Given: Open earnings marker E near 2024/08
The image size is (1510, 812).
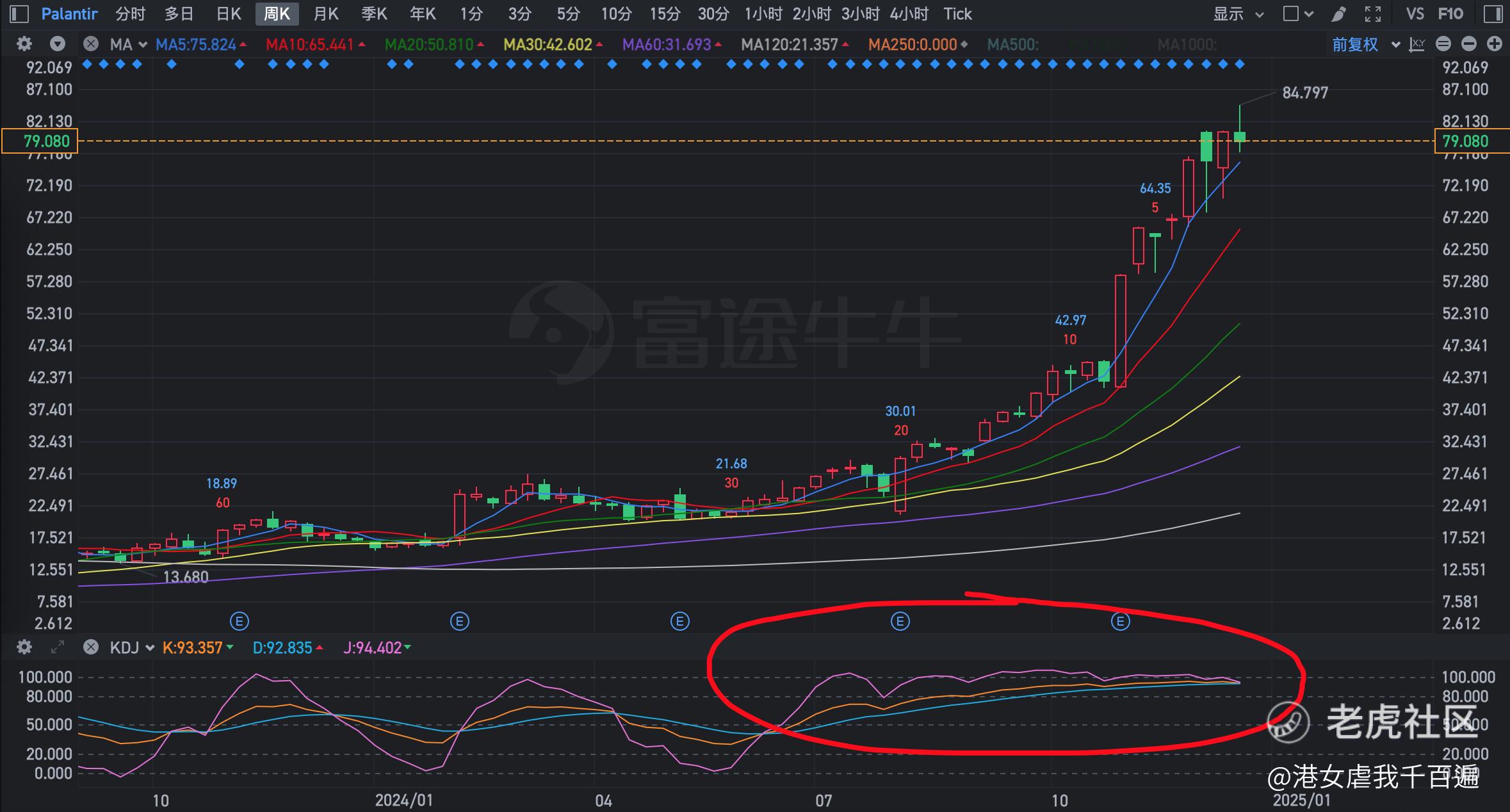Looking at the screenshot, I should click(900, 621).
